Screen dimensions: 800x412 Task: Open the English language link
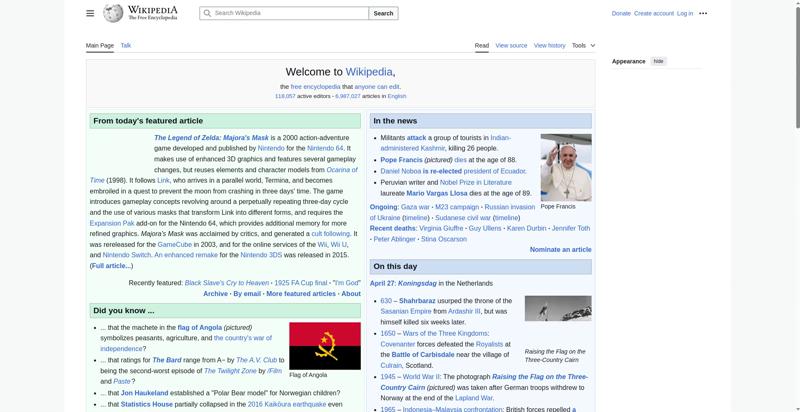[396, 96]
